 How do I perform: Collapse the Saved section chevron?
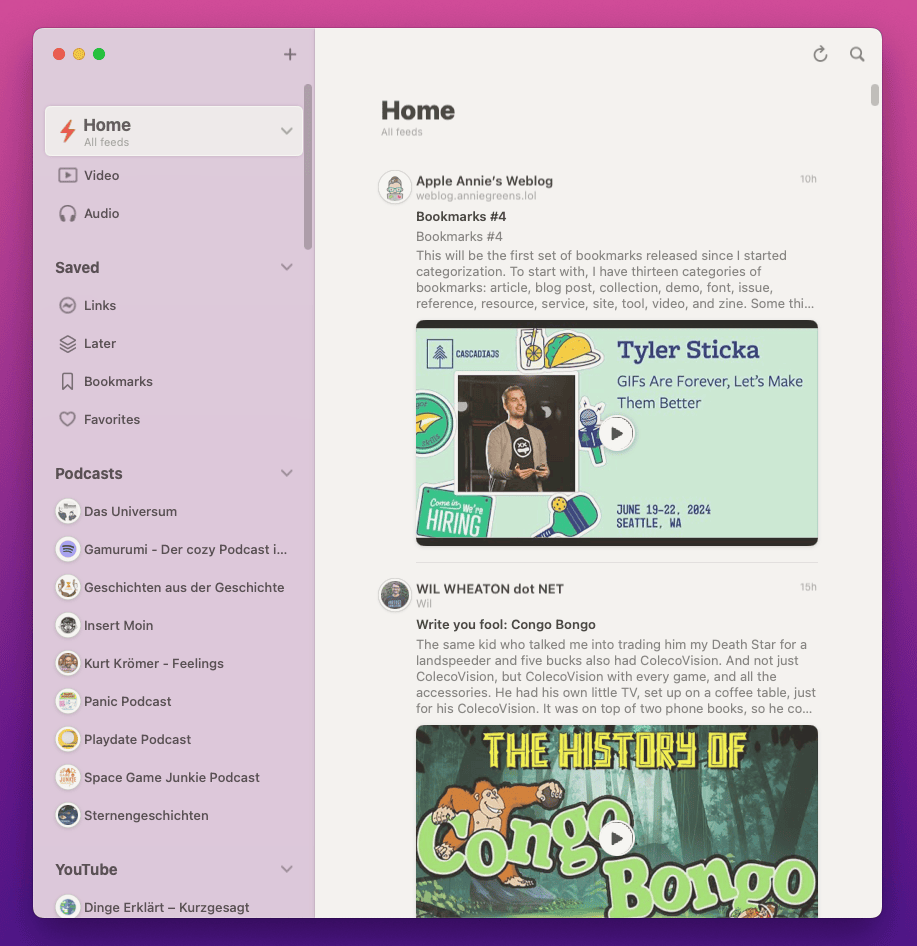coord(287,267)
